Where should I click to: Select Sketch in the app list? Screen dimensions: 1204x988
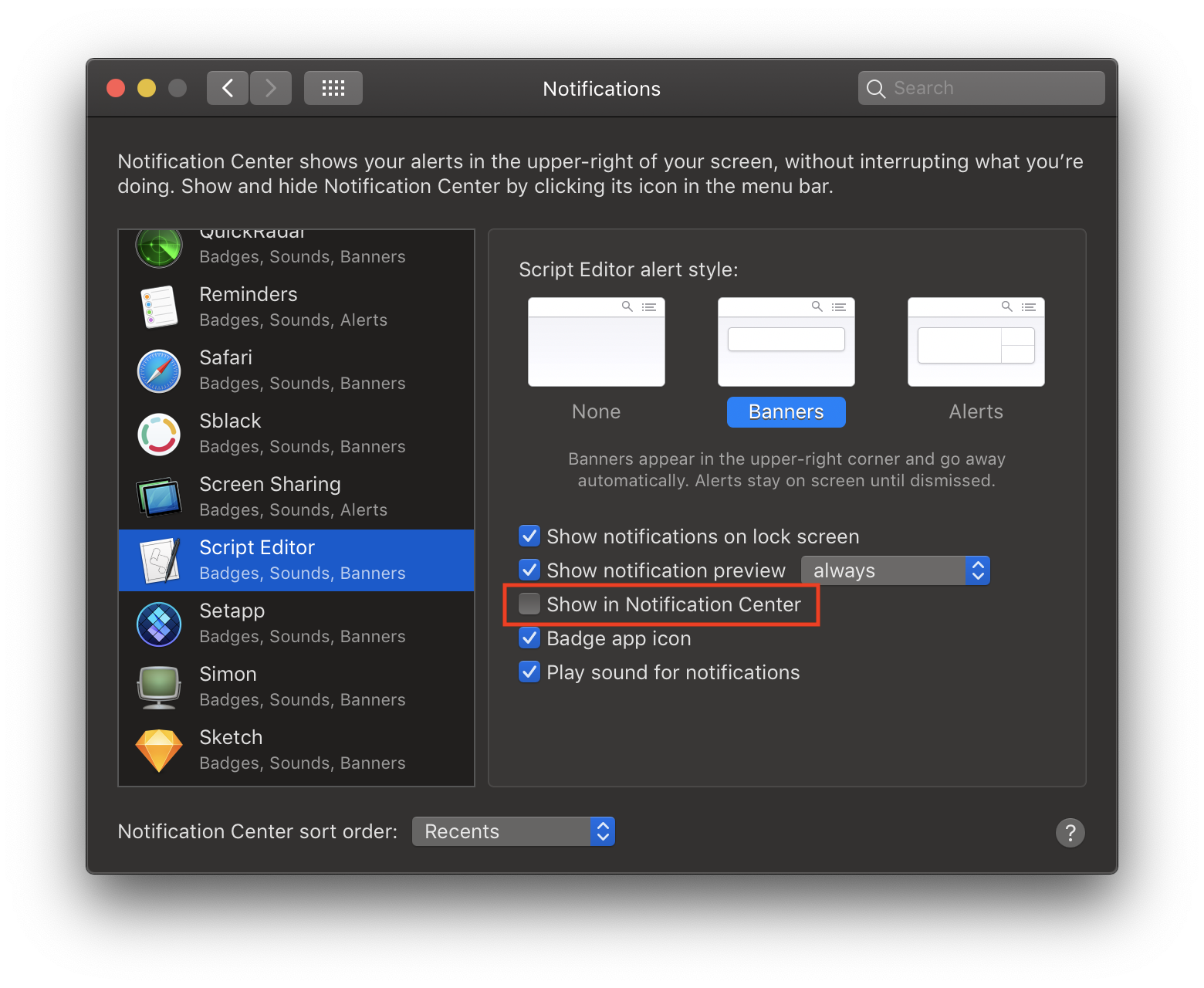tap(296, 749)
